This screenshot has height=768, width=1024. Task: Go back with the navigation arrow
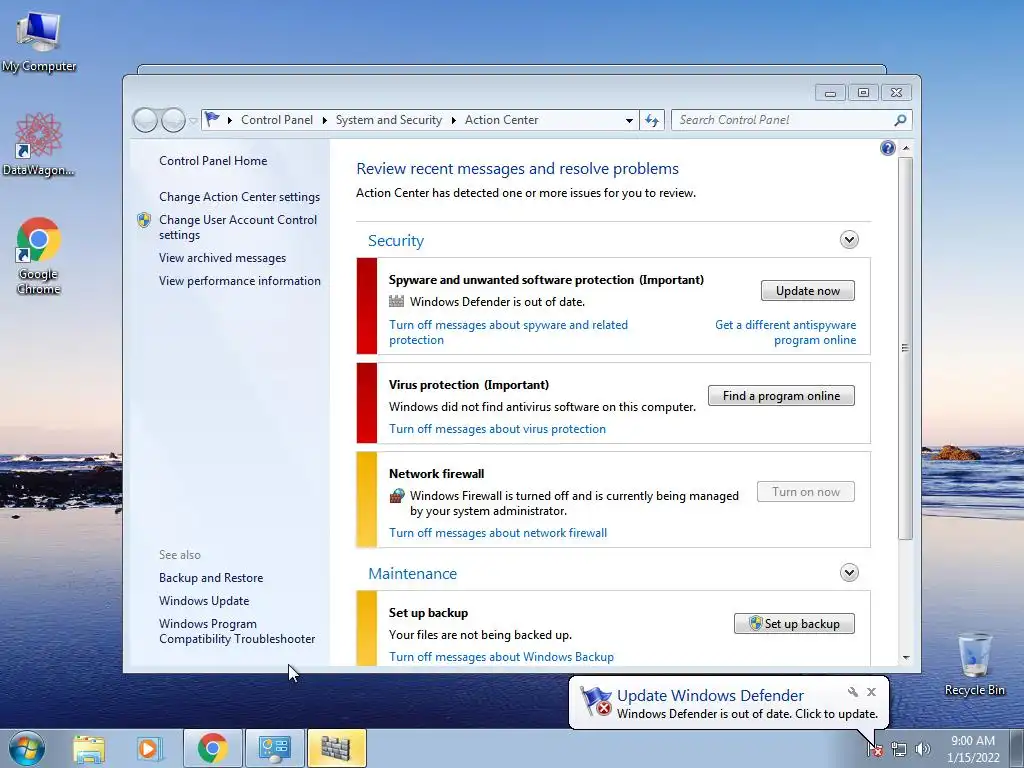pyautogui.click(x=145, y=120)
